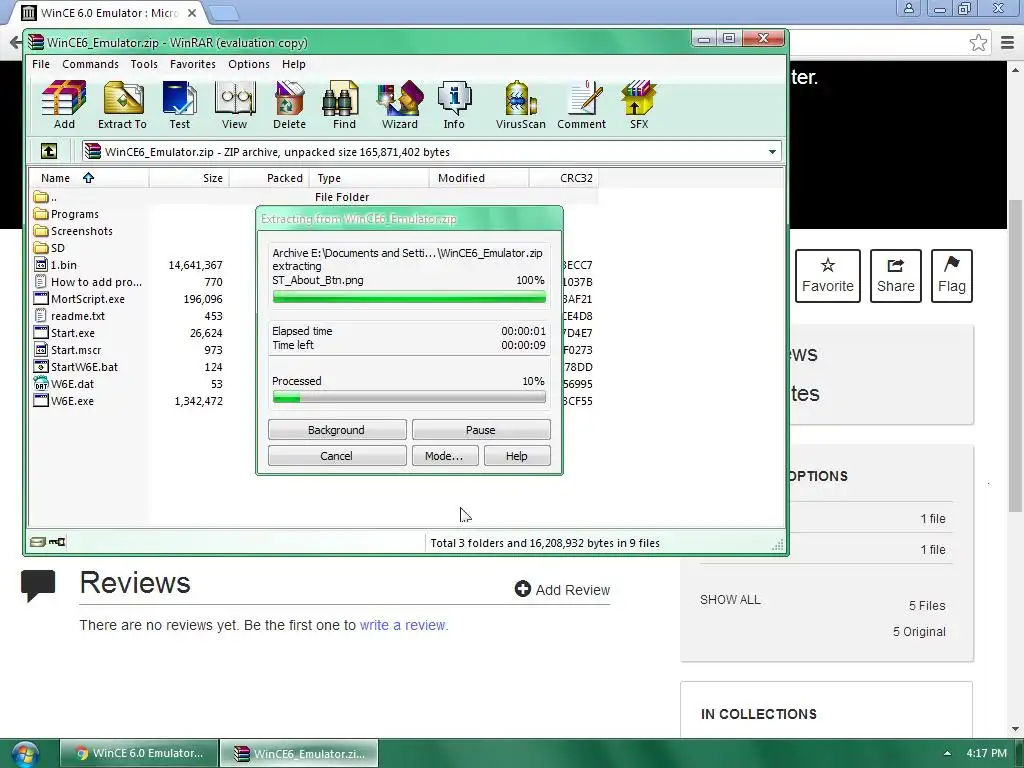The image size is (1024, 768).
Task: Open the Tools menu
Action: point(144,64)
